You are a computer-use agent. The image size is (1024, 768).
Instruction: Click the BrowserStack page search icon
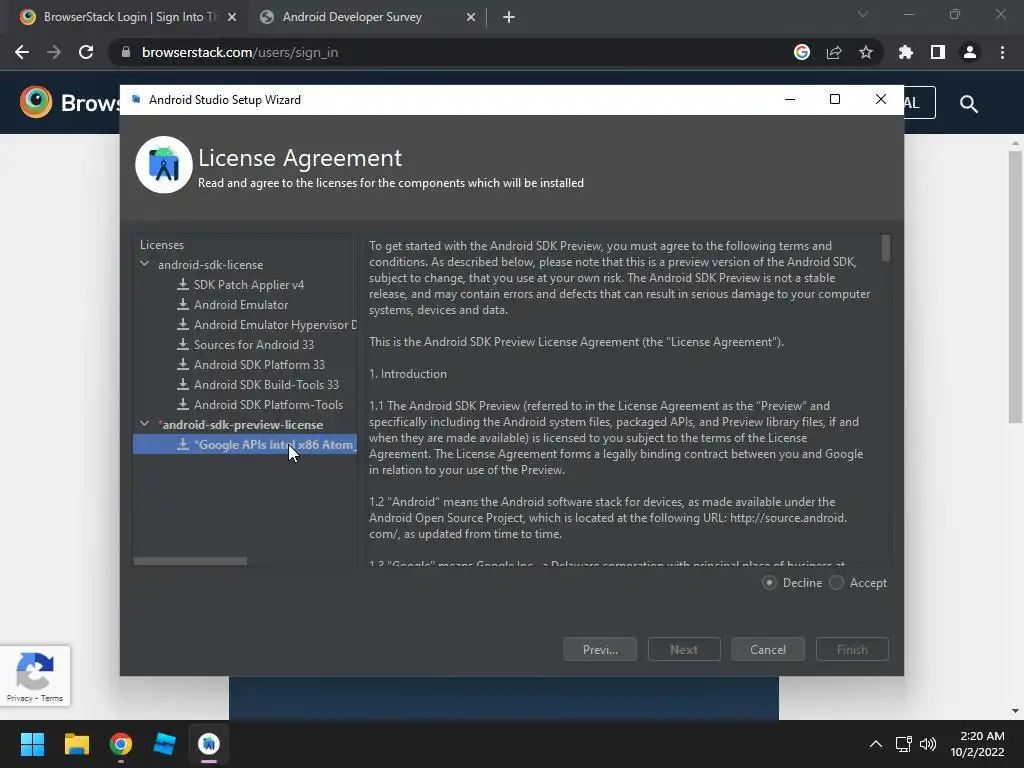pos(968,103)
